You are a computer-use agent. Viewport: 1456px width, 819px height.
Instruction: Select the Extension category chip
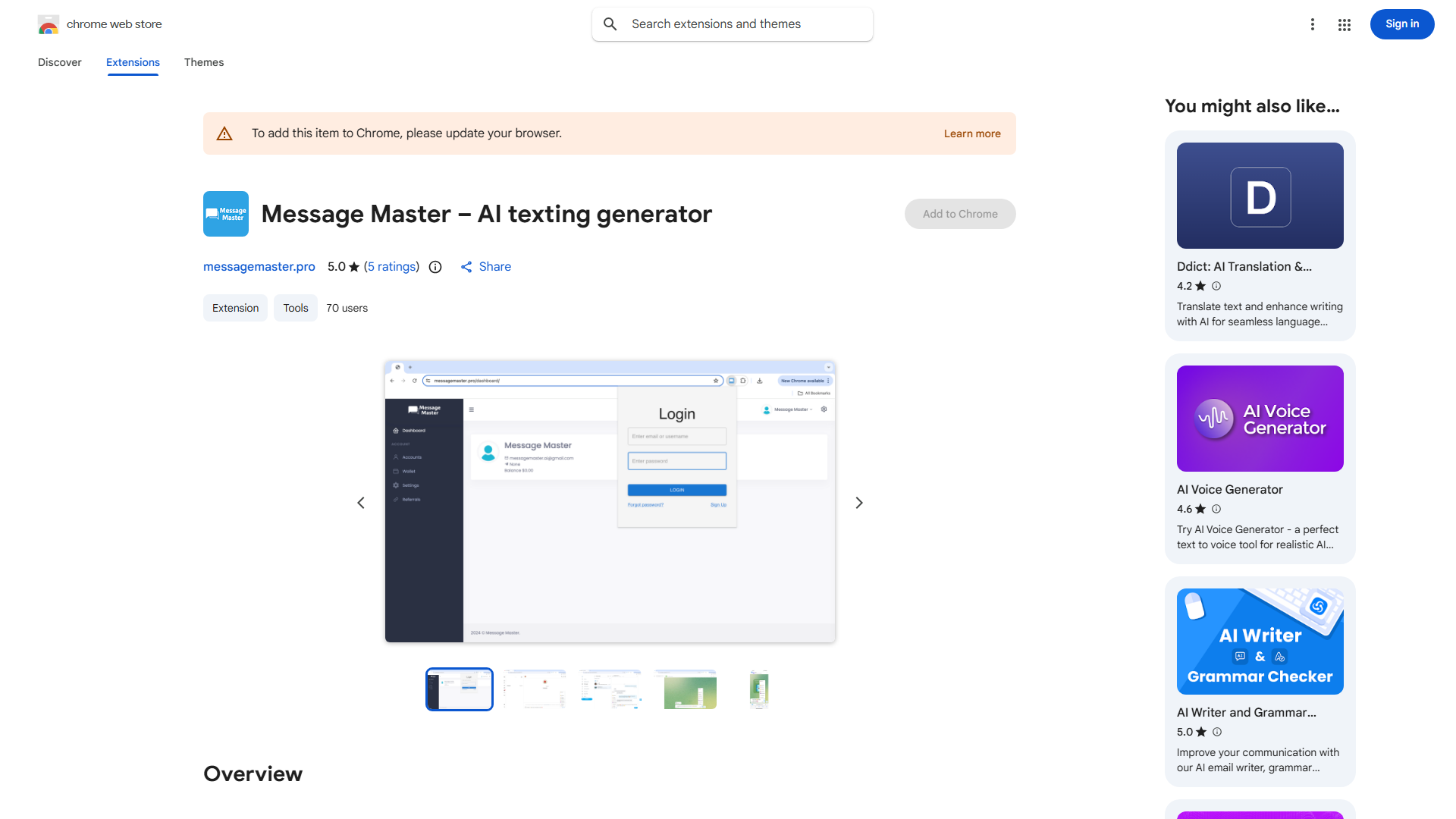(235, 308)
